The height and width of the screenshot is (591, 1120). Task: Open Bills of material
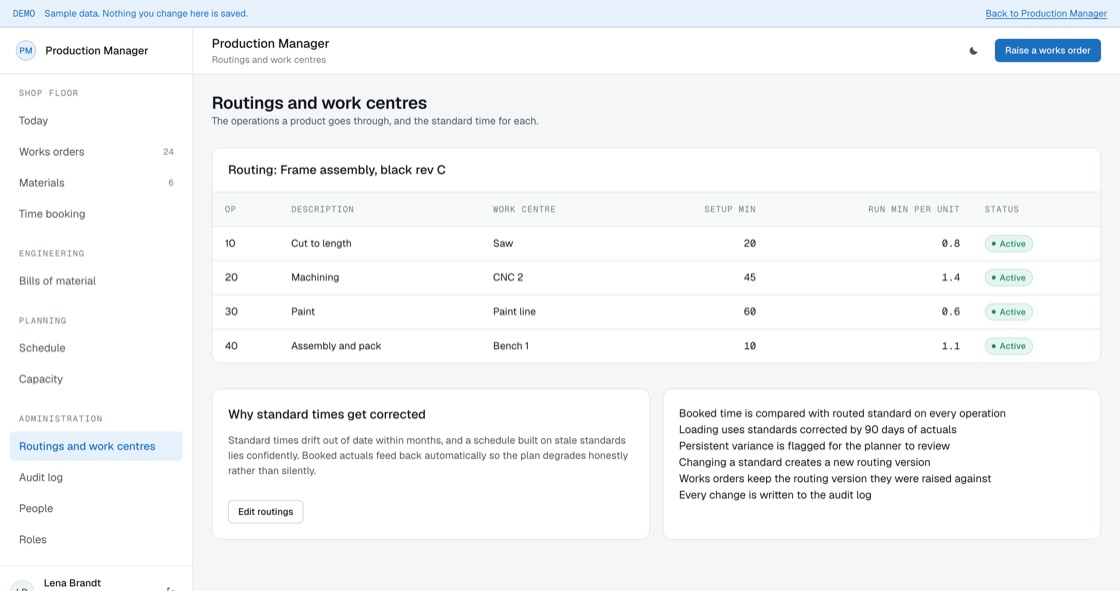pos(96,281)
